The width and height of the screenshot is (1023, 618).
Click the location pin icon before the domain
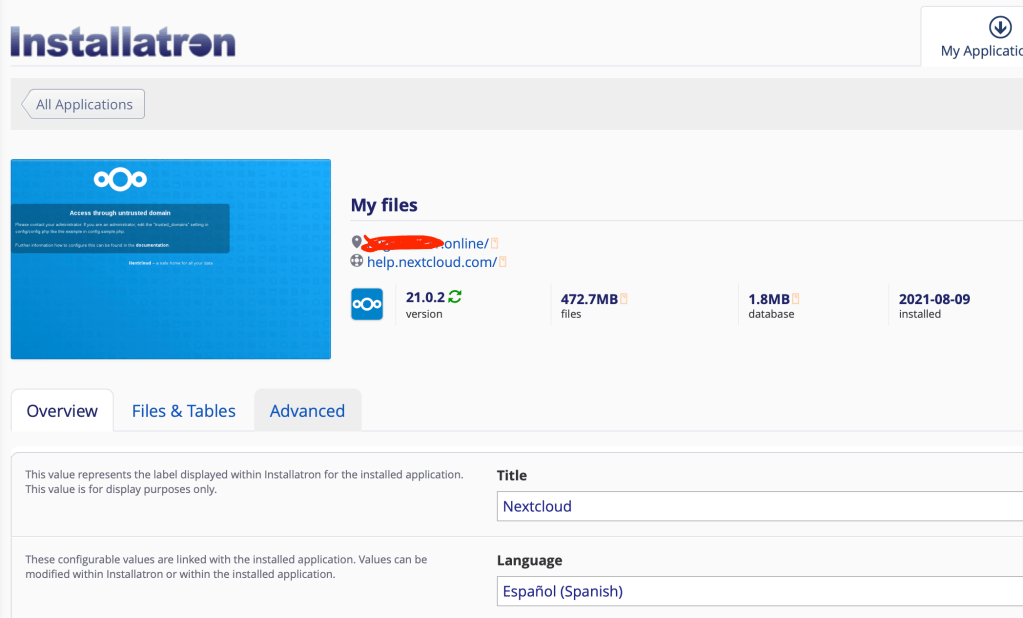(x=357, y=242)
